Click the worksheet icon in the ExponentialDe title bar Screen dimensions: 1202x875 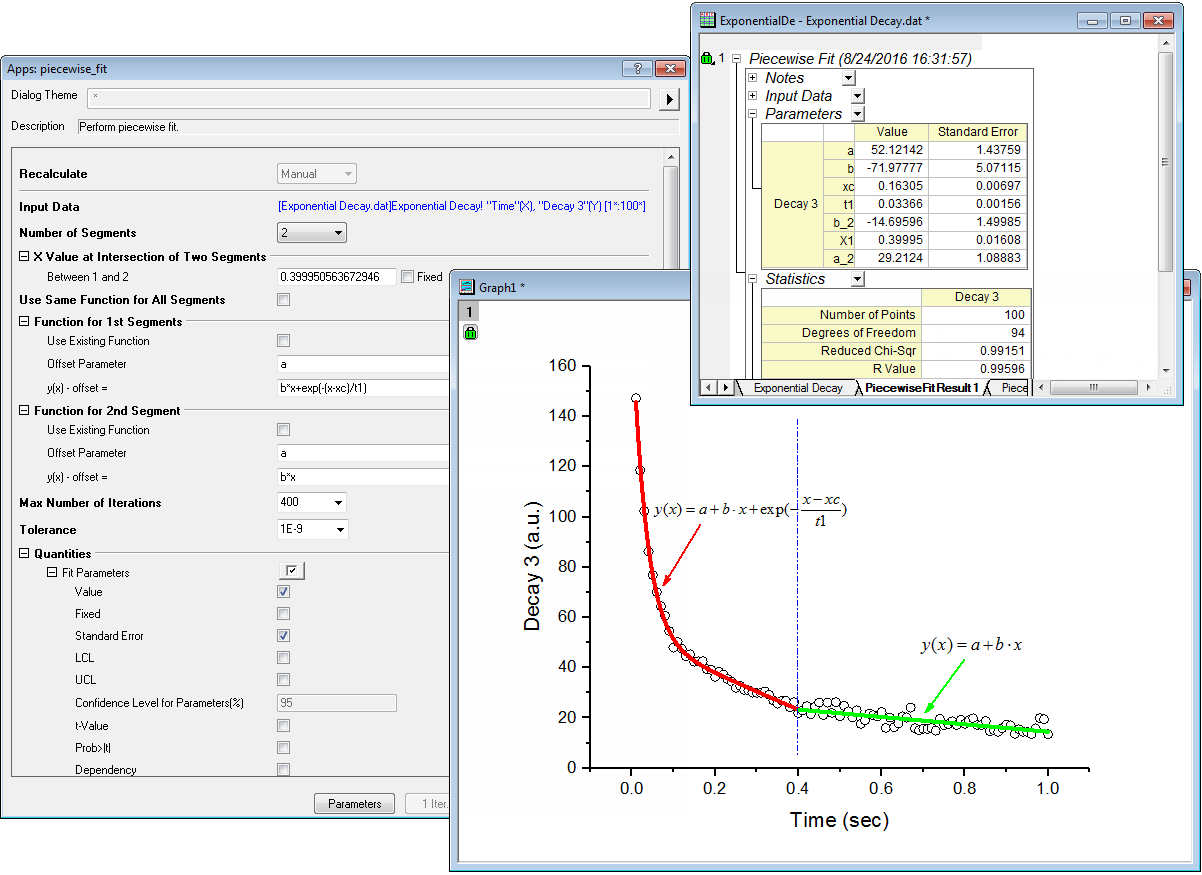(x=707, y=19)
